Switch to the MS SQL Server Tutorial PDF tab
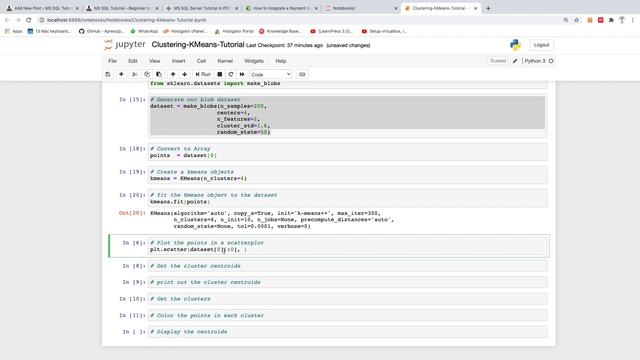Image resolution: width=640 pixels, height=360 pixels. tap(201, 8)
